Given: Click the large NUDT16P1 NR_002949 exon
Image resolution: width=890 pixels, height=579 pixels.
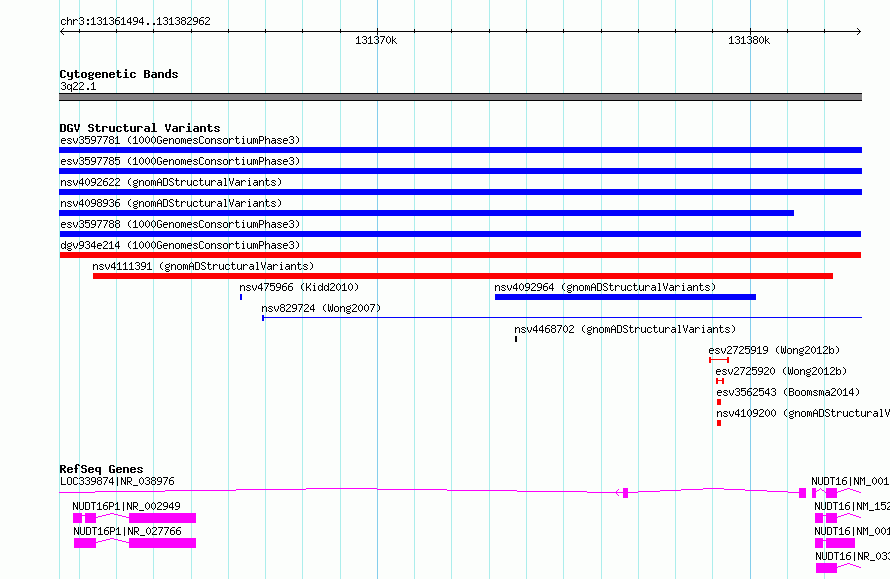Looking at the screenshot, I should [x=162, y=518].
